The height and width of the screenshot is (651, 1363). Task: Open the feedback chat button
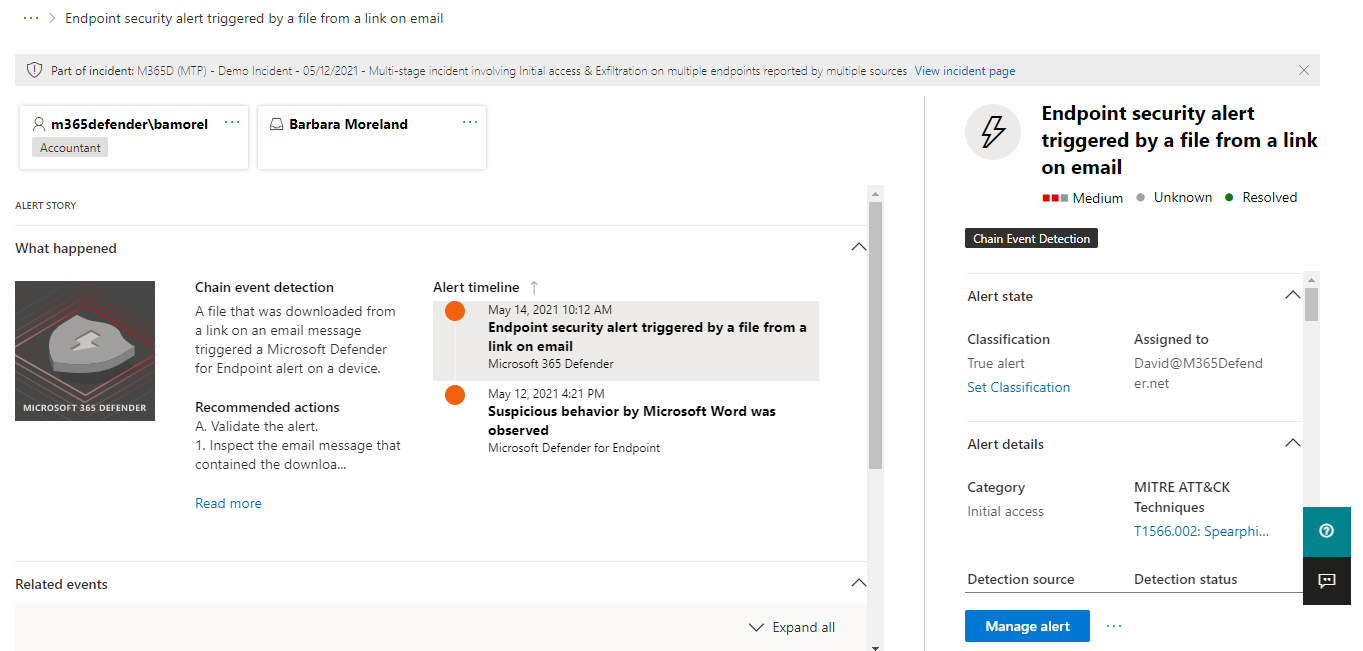[1327, 580]
